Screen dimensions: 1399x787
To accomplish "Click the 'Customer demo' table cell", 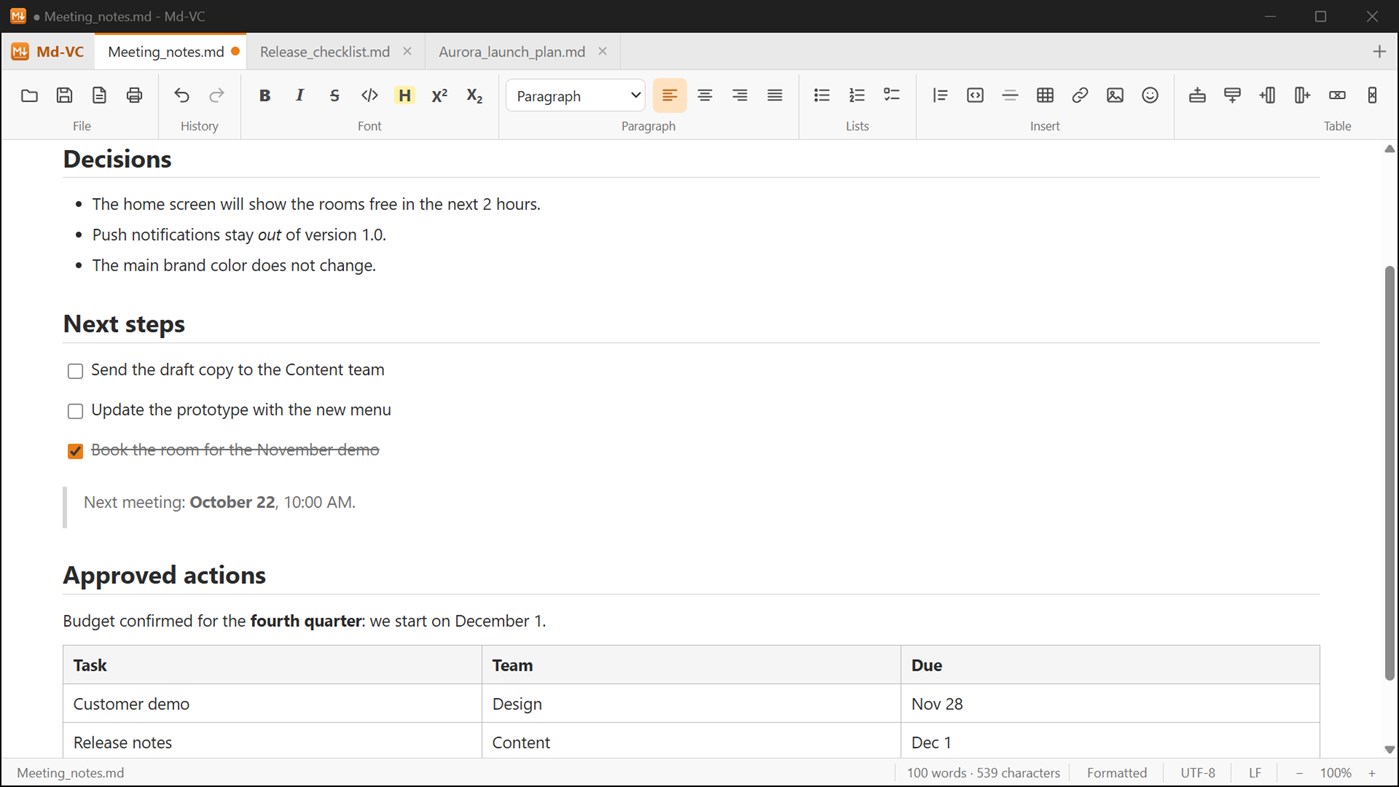I will pyautogui.click(x=272, y=704).
